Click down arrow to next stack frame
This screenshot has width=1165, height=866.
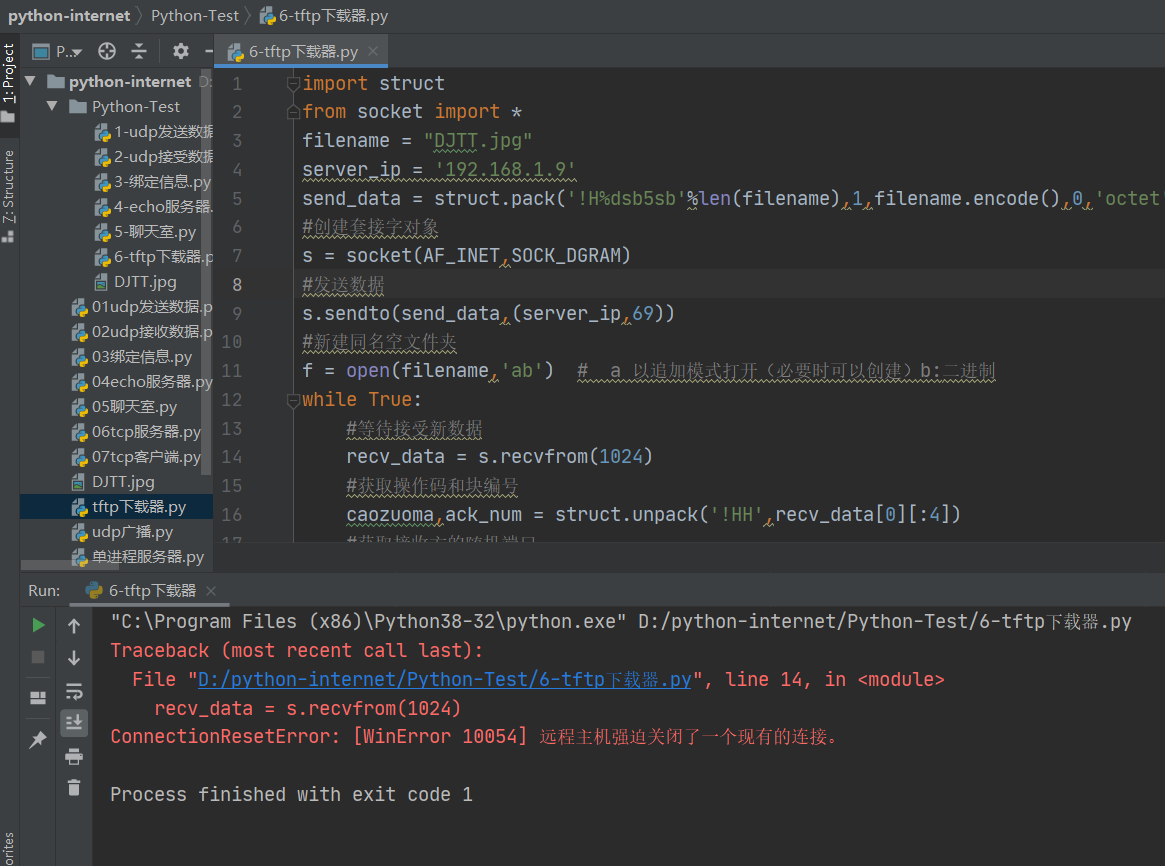[74, 658]
